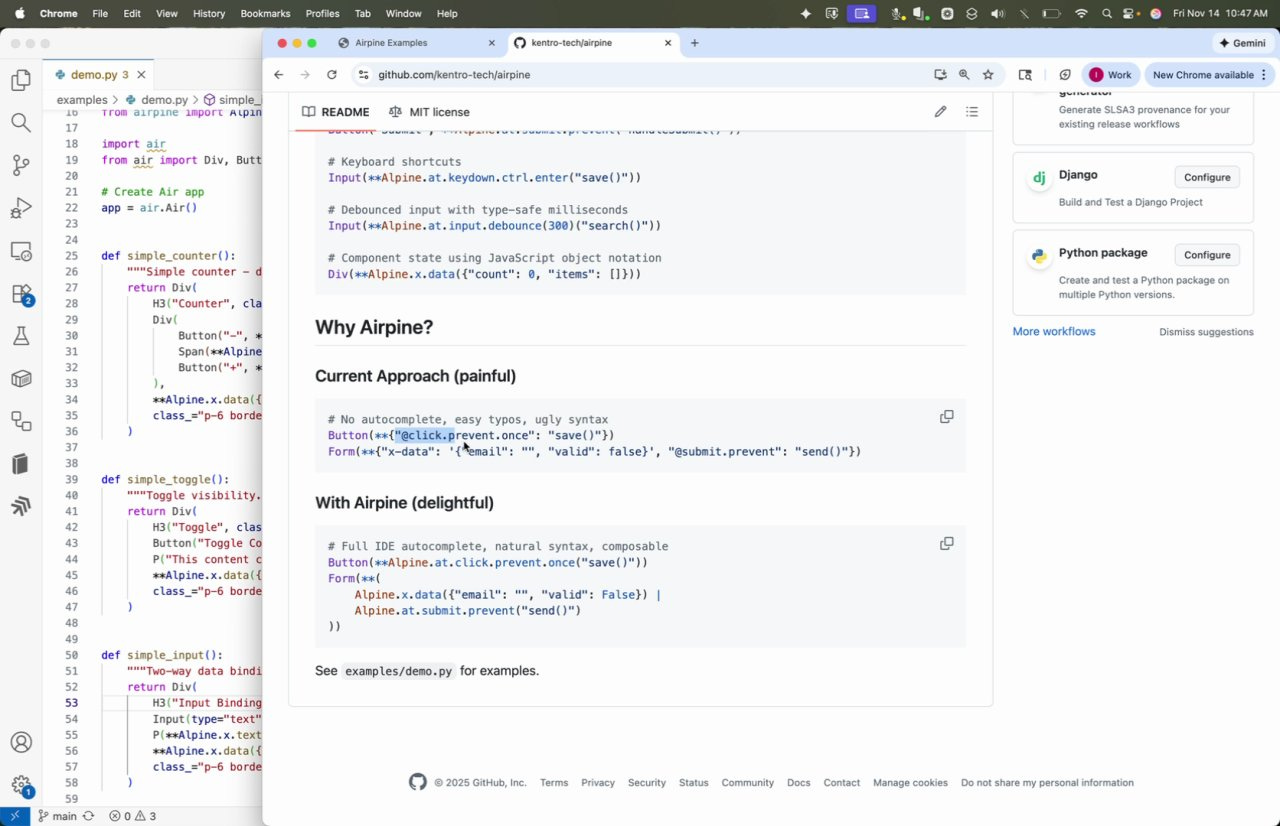Click the examples breadcrumb in VS Code
Image resolution: width=1280 pixels, height=826 pixels.
(x=82, y=100)
